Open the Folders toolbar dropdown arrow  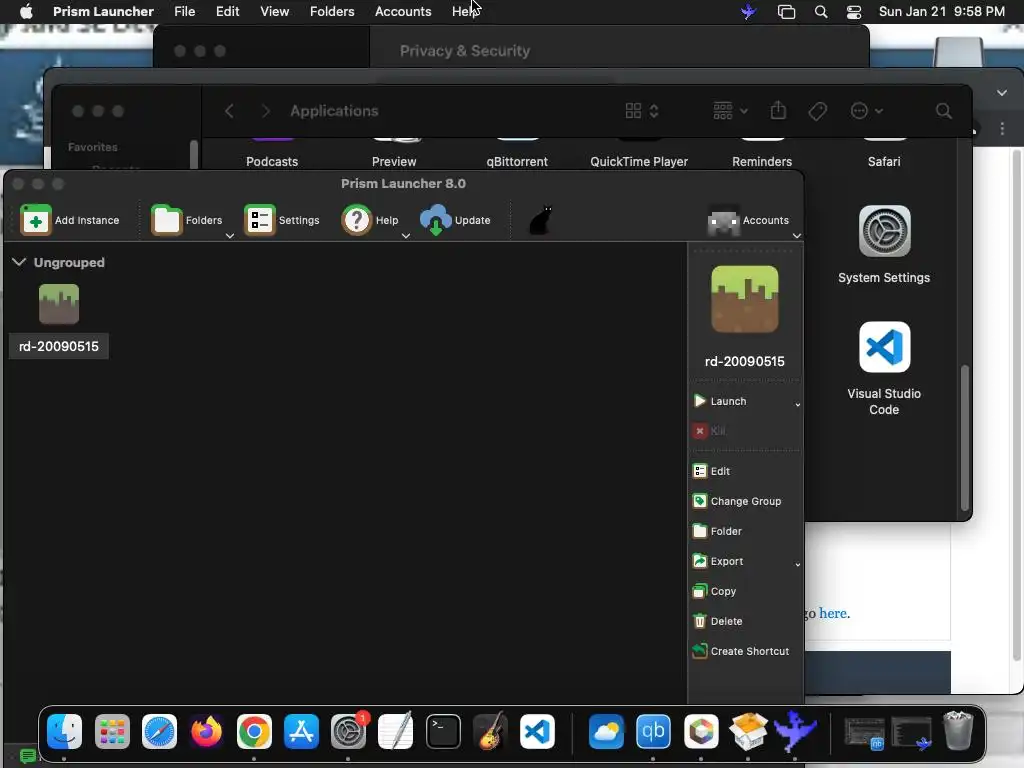coord(229,236)
